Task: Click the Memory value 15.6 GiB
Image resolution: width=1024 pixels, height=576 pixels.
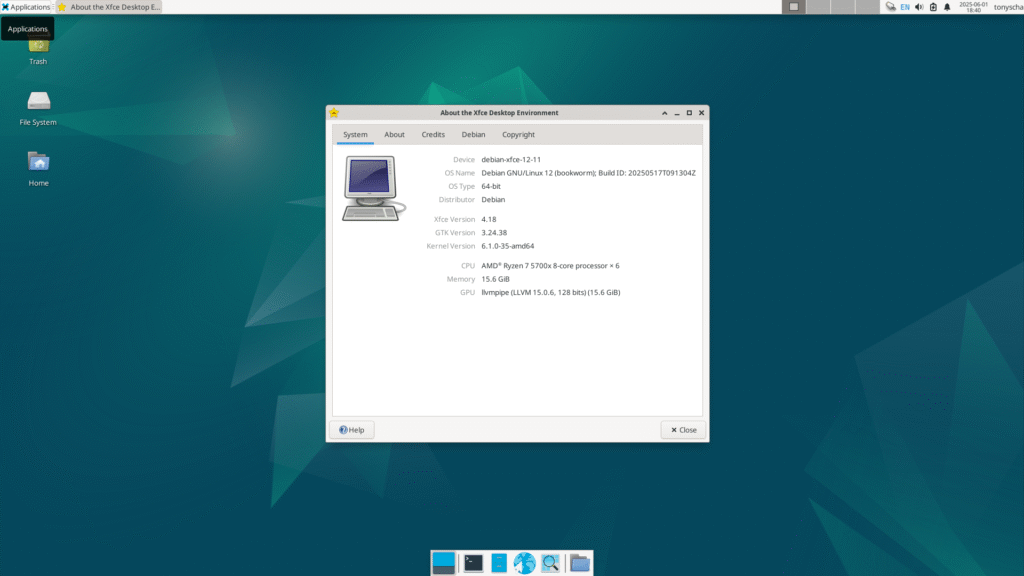Action: [x=495, y=279]
